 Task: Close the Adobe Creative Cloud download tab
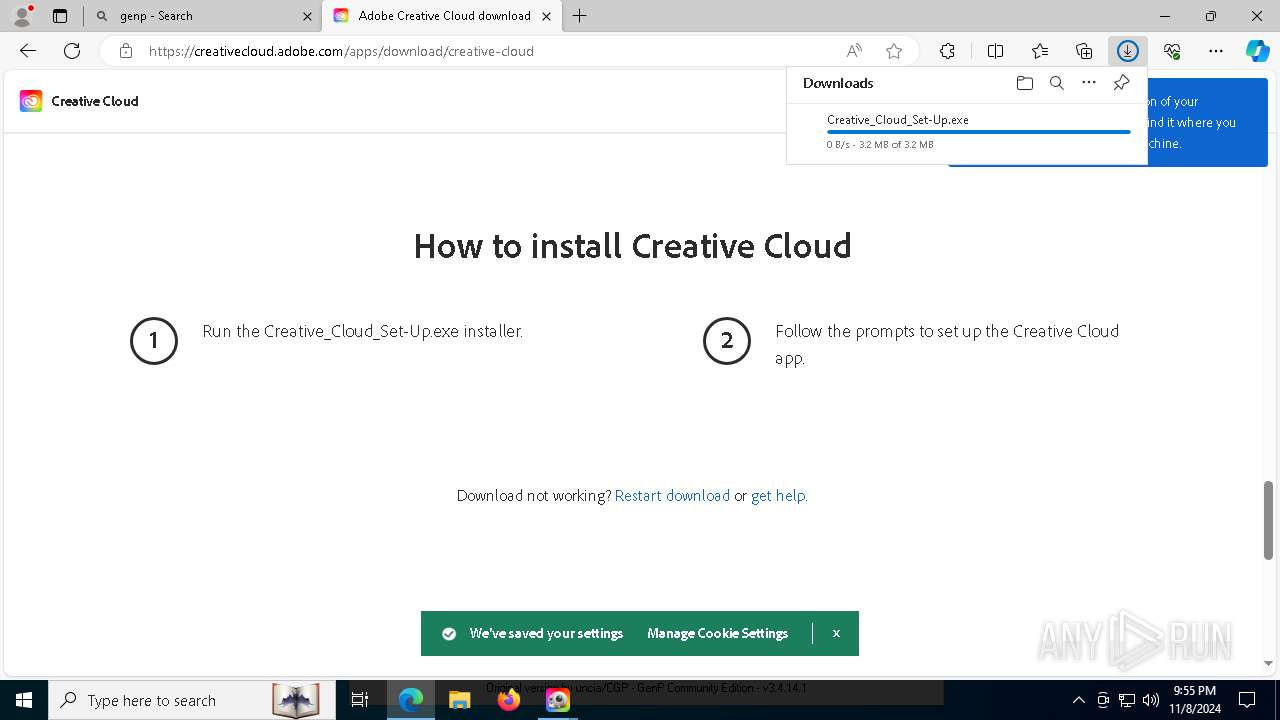[546, 16]
